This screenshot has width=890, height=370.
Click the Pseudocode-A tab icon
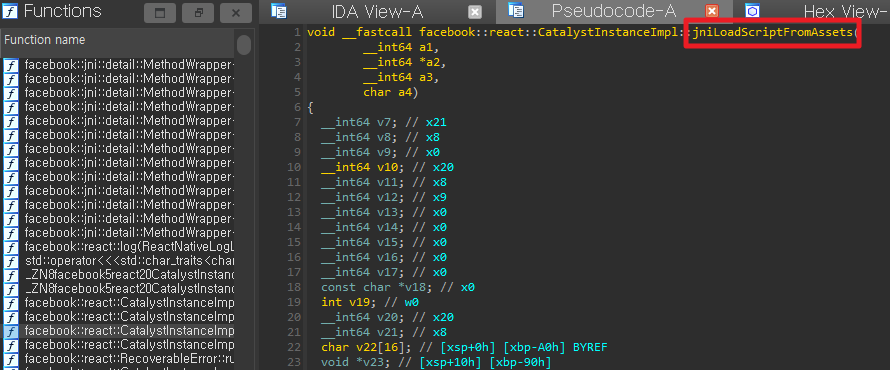[x=515, y=10]
